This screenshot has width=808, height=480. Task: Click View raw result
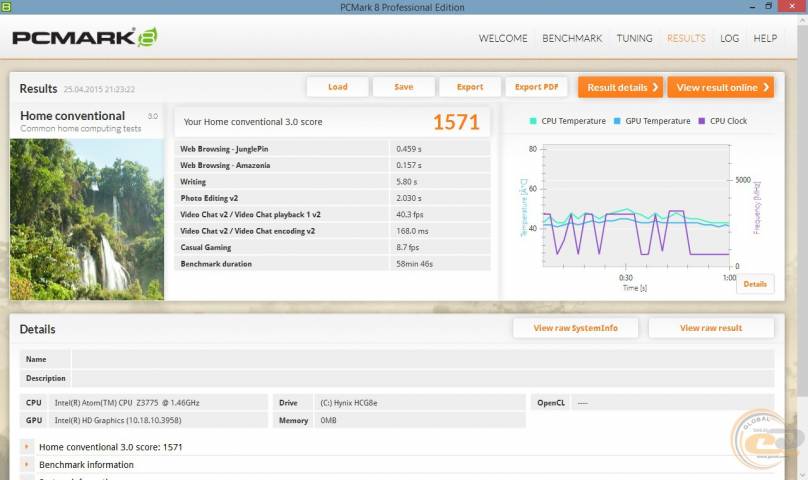click(711, 328)
